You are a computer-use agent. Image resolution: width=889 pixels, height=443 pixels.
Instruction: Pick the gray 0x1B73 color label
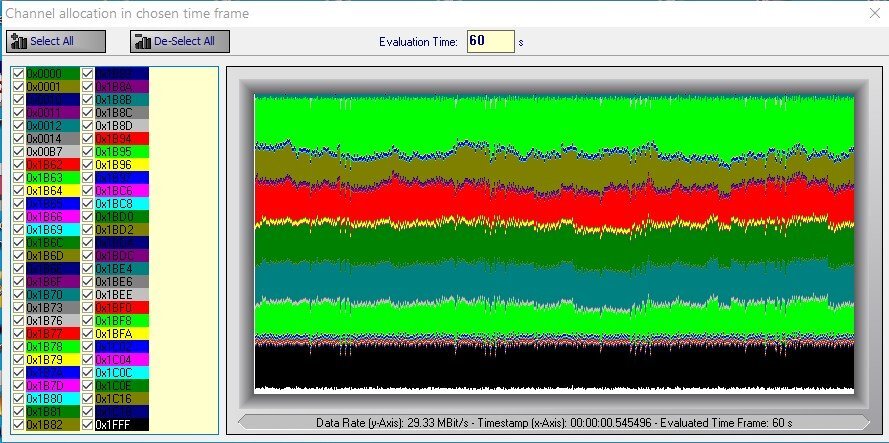click(x=53, y=308)
